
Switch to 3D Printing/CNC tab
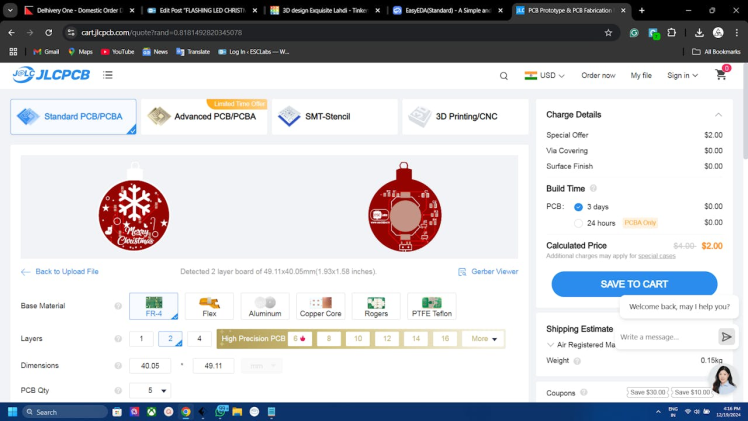click(465, 116)
